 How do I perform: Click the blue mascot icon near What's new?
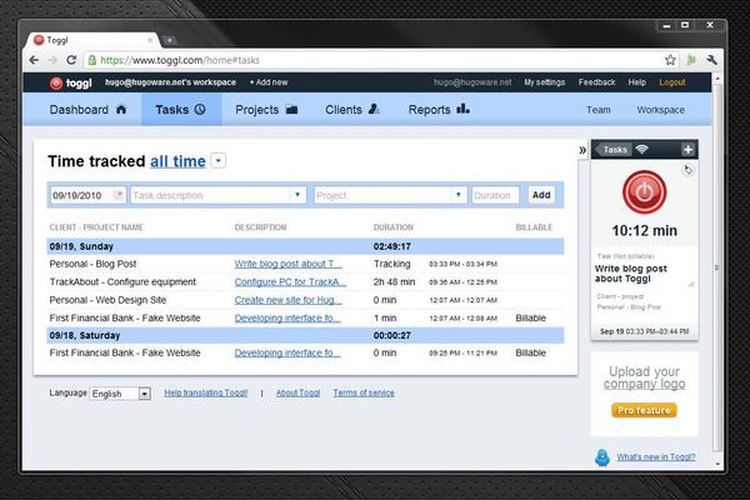click(x=602, y=457)
